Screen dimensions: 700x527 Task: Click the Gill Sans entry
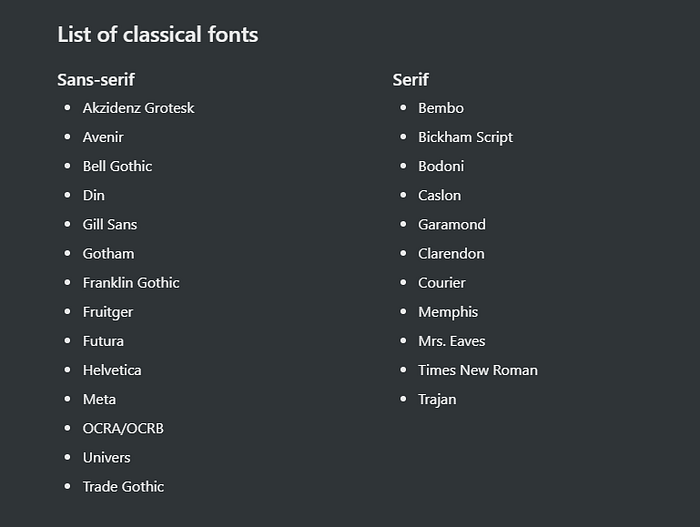tap(110, 224)
